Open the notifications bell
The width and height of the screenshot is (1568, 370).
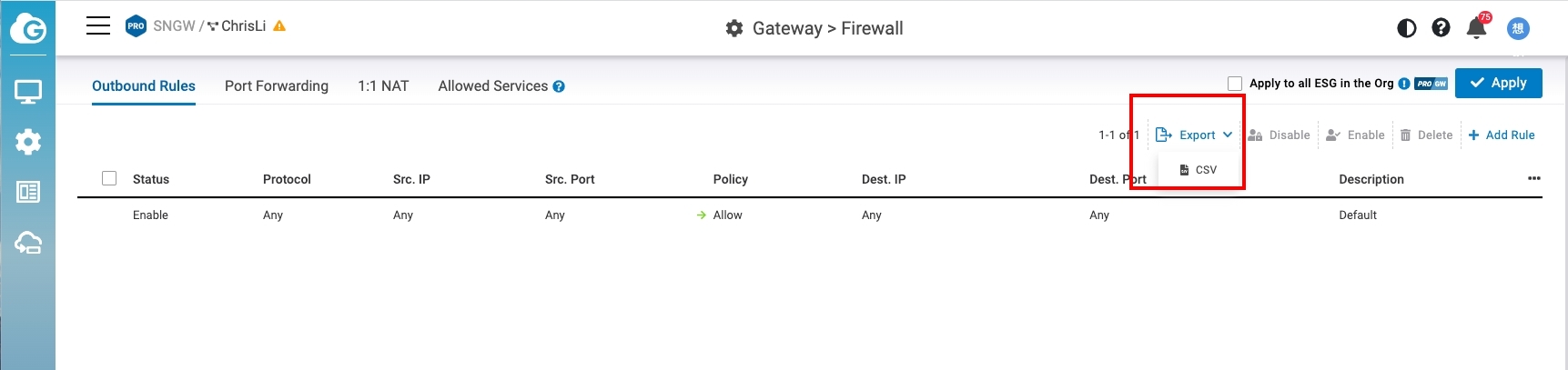(1476, 28)
